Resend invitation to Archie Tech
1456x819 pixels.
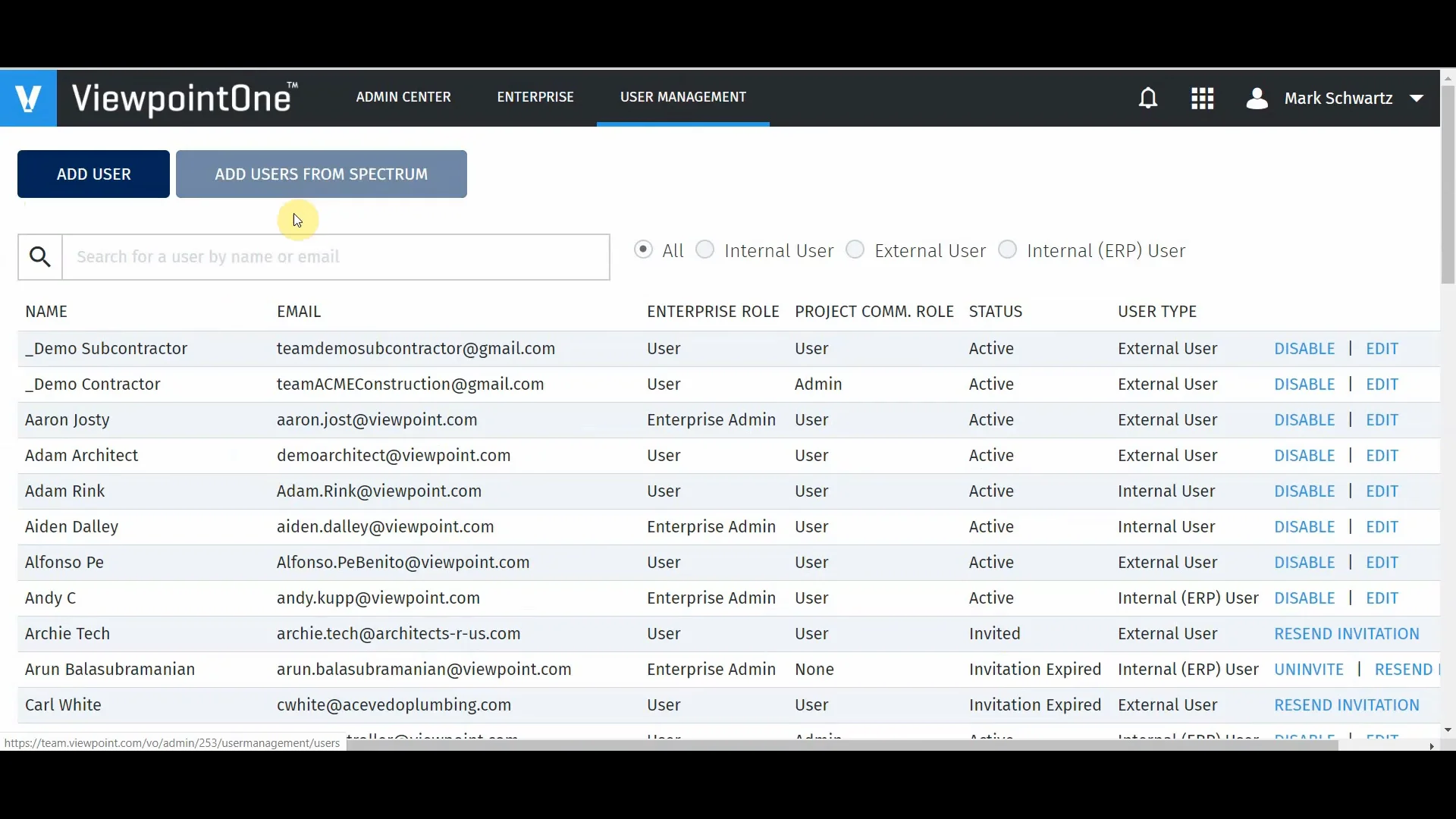pos(1346,634)
